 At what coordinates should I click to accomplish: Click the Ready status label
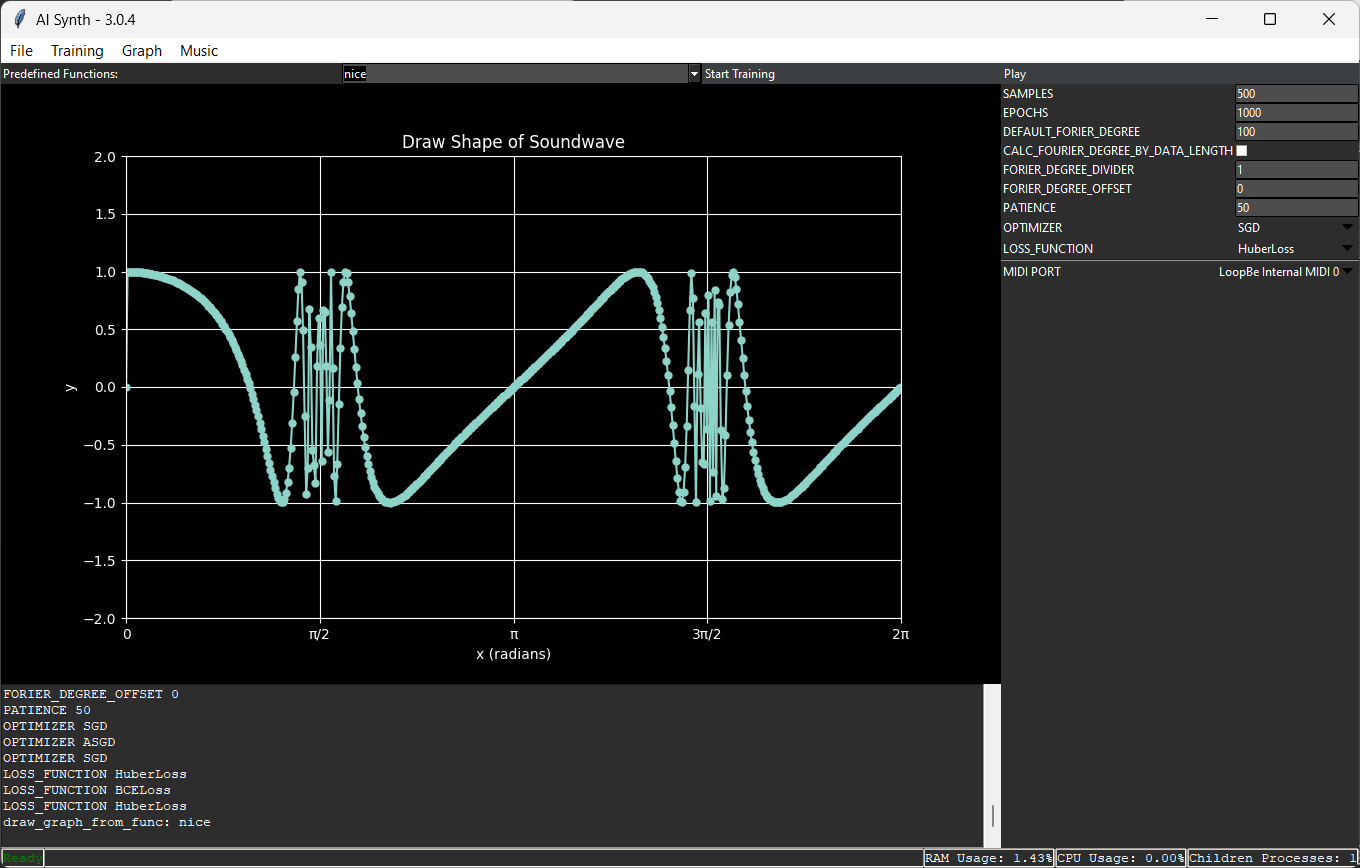point(23,858)
